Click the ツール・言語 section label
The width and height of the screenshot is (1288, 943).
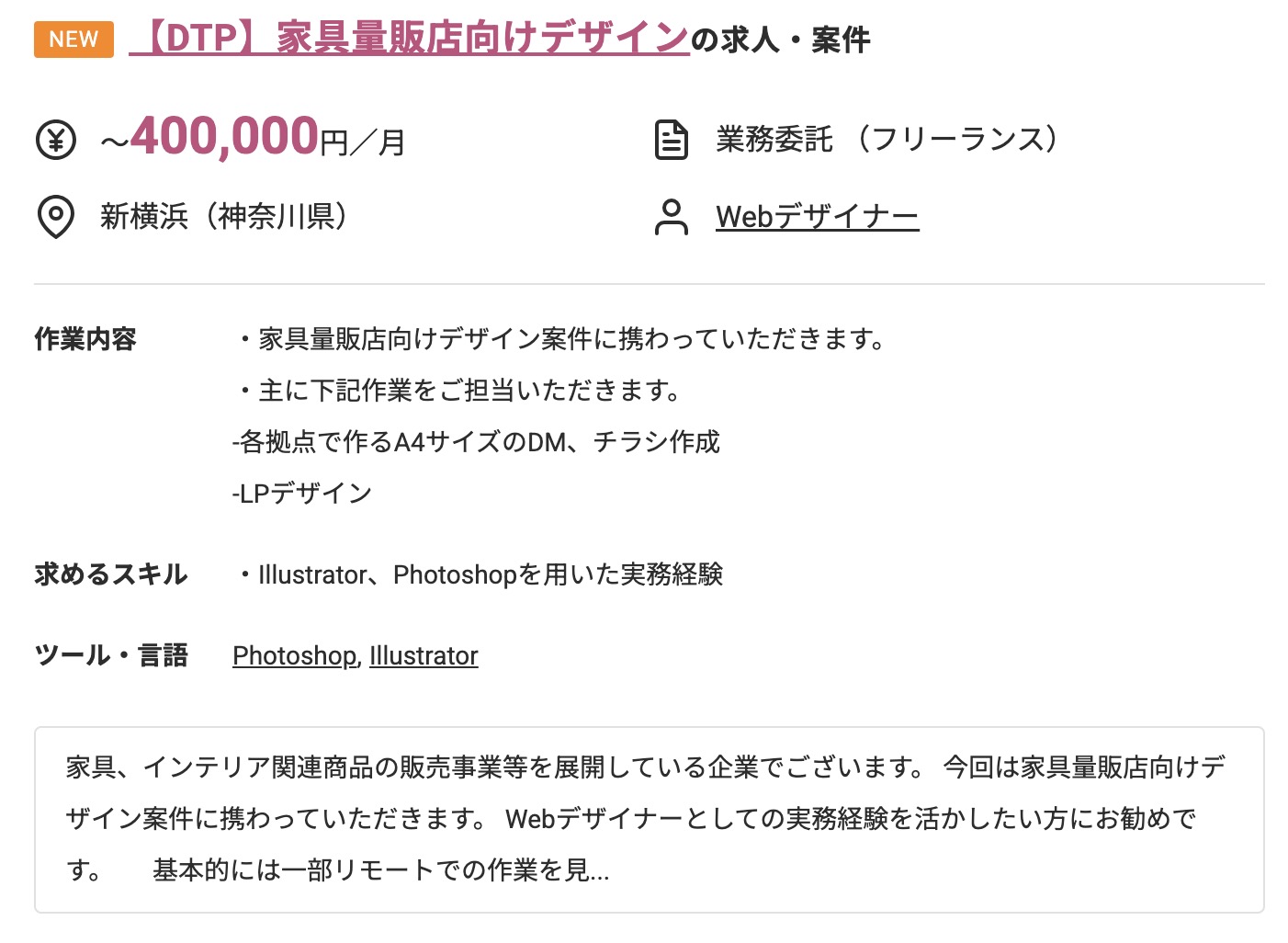pos(111,655)
